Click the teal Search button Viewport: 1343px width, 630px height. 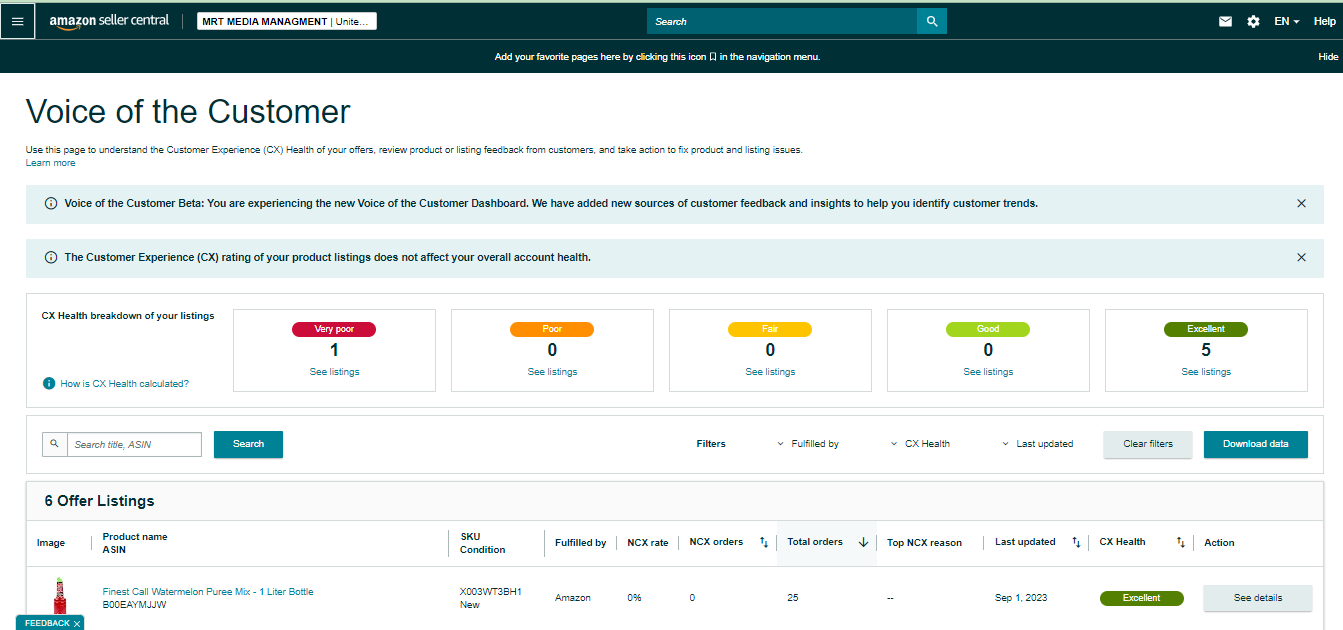(248, 444)
